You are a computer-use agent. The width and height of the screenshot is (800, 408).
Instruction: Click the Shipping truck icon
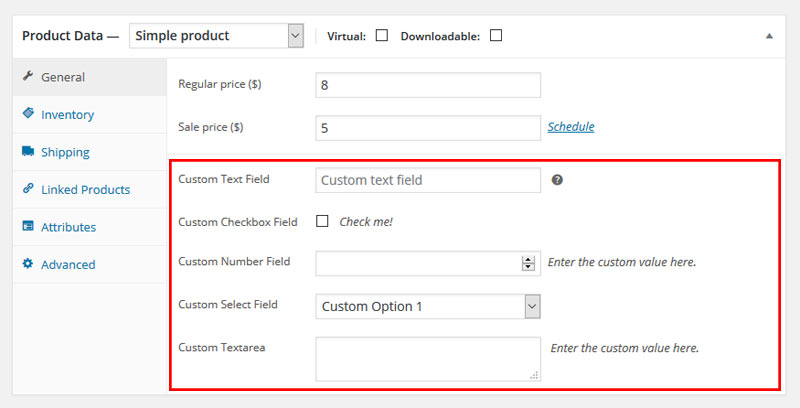tap(28, 150)
